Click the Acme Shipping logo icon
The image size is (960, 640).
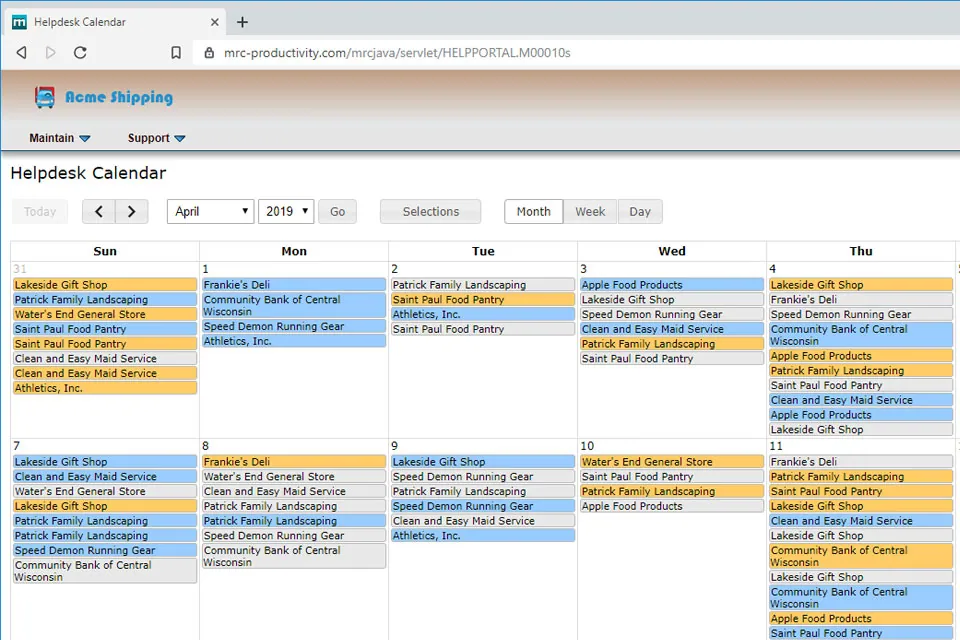click(45, 97)
